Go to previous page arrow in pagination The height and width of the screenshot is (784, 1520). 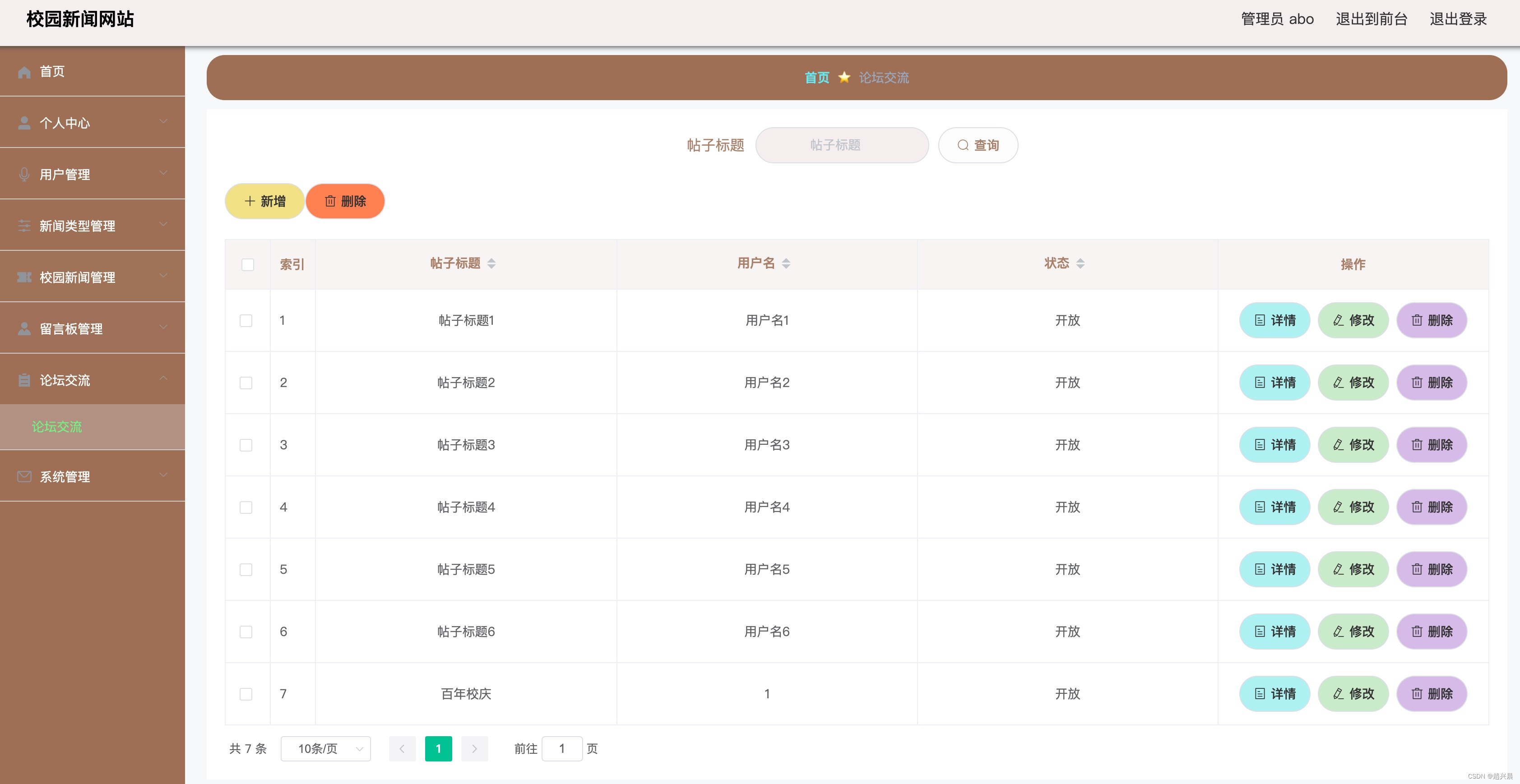[x=403, y=749]
